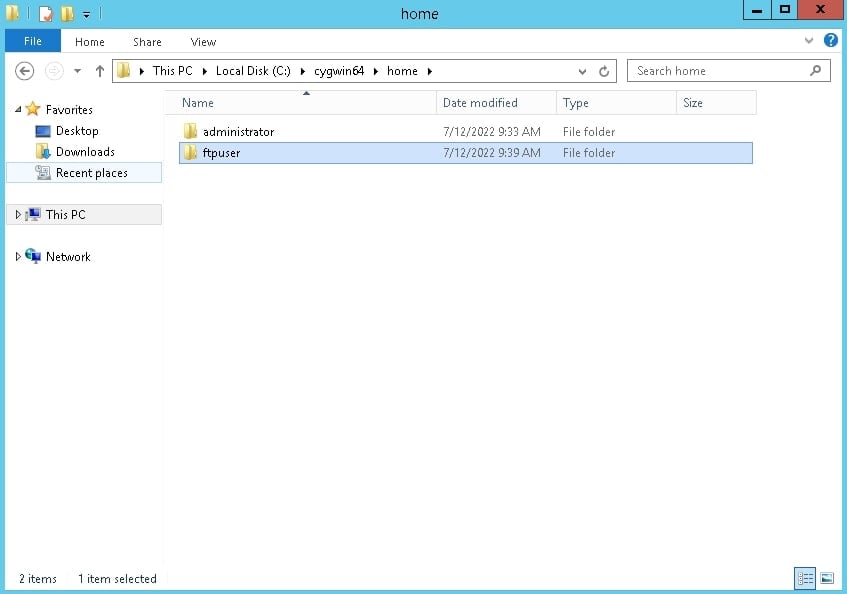Sort by the Name column header
847x594 pixels.
point(301,103)
